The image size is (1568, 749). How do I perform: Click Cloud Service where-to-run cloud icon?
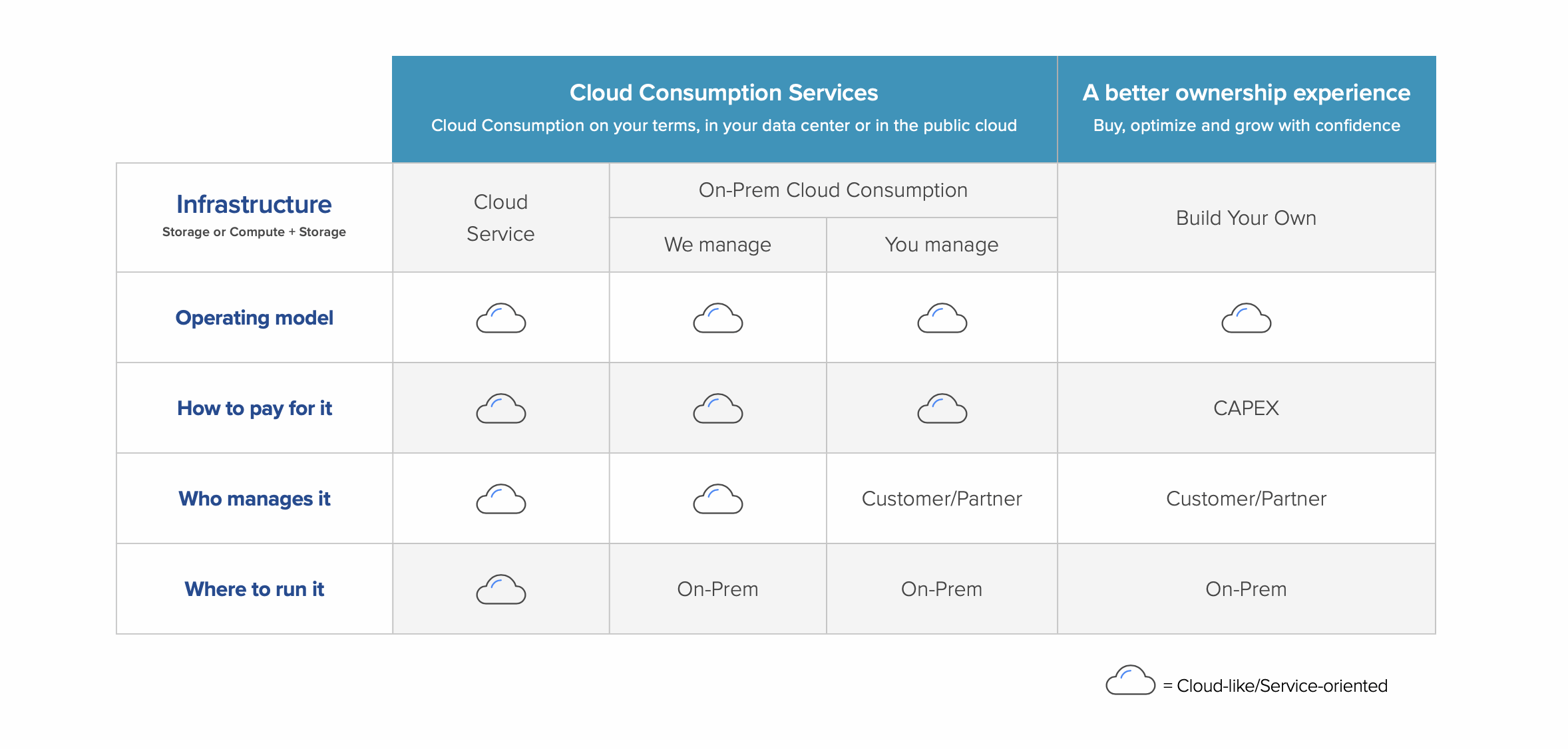pos(501,589)
